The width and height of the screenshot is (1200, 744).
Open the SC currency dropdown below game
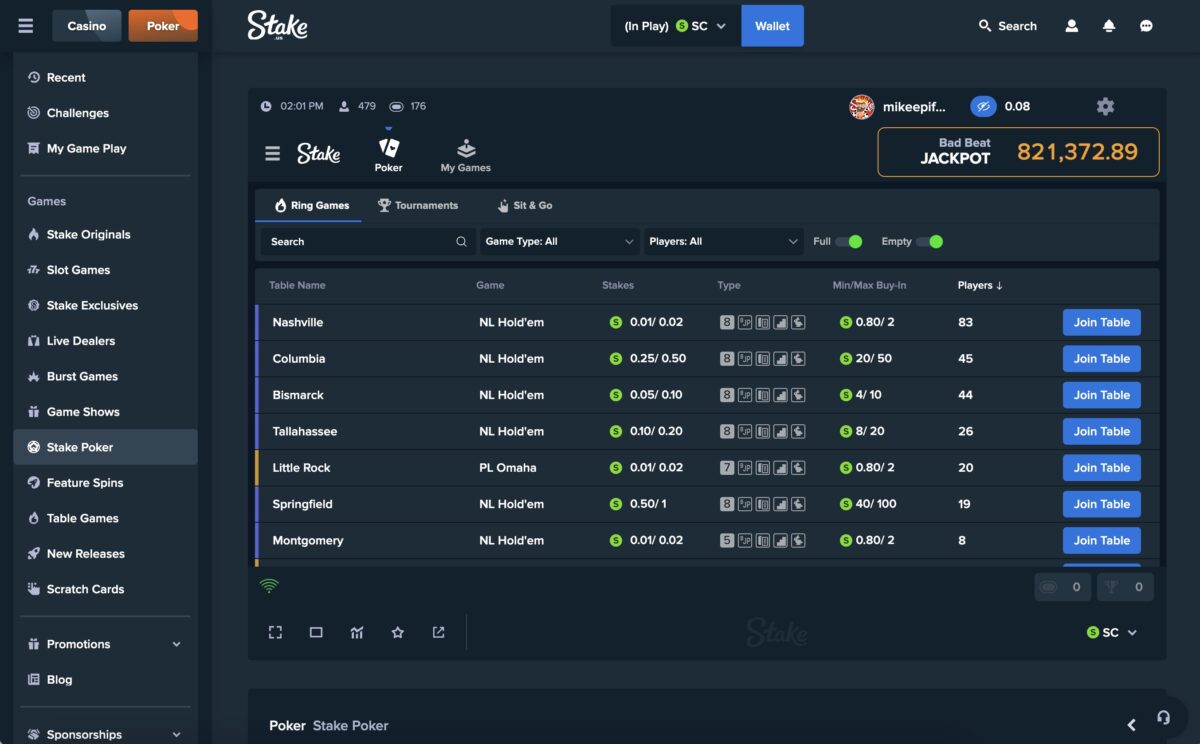pos(1111,632)
